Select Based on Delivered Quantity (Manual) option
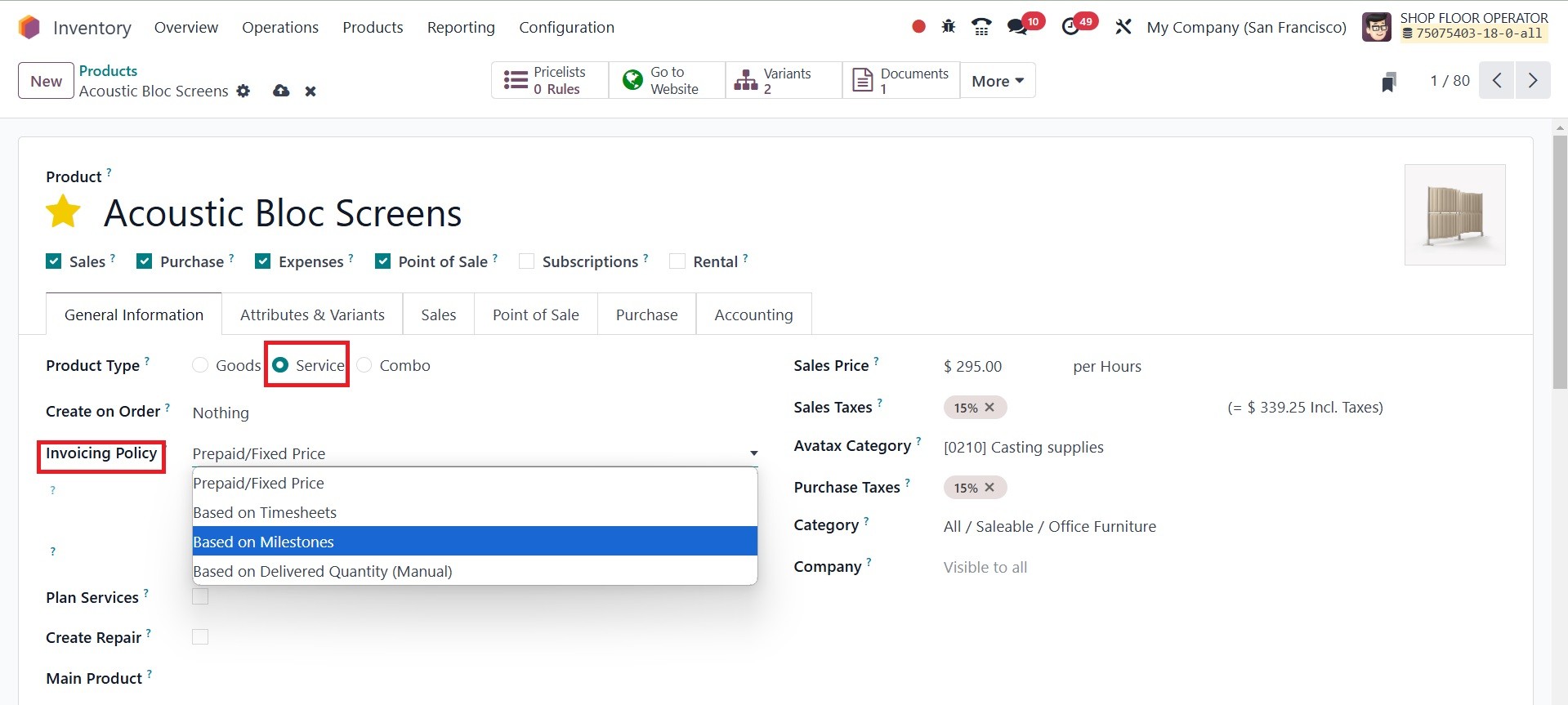Image resolution: width=1568 pixels, height=705 pixels. [x=322, y=571]
